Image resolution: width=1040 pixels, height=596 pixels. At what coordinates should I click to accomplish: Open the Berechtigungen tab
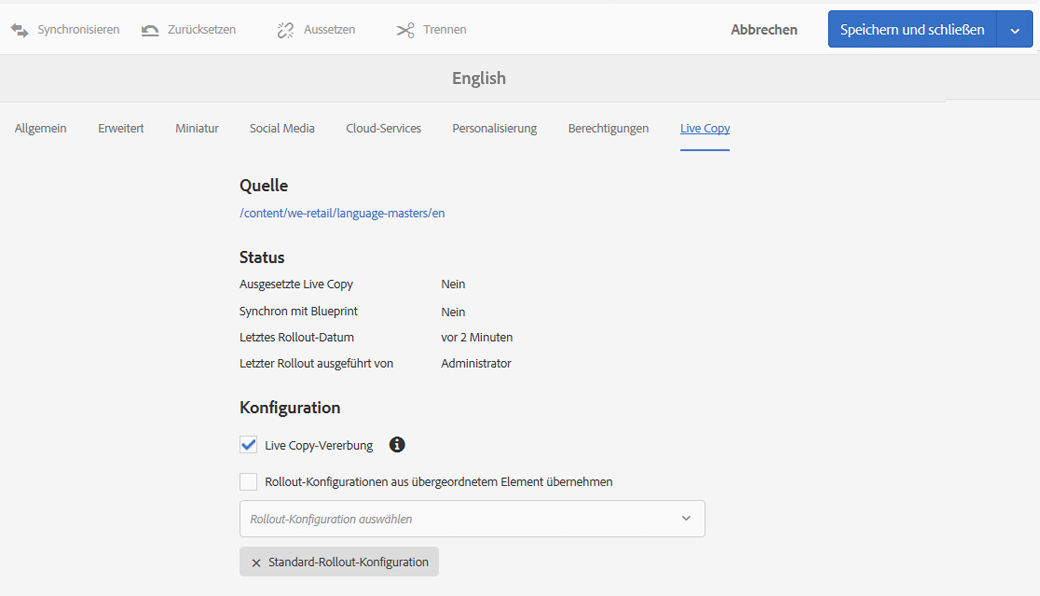pyautogui.click(x=608, y=128)
